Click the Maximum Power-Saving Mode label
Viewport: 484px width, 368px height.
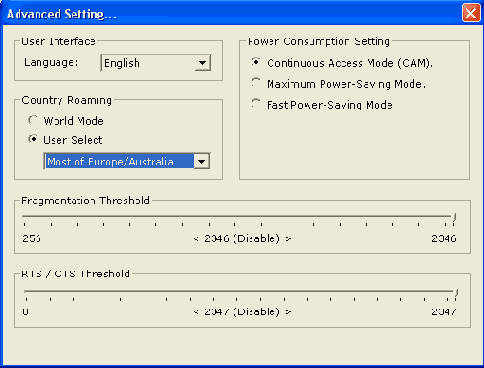pos(346,84)
